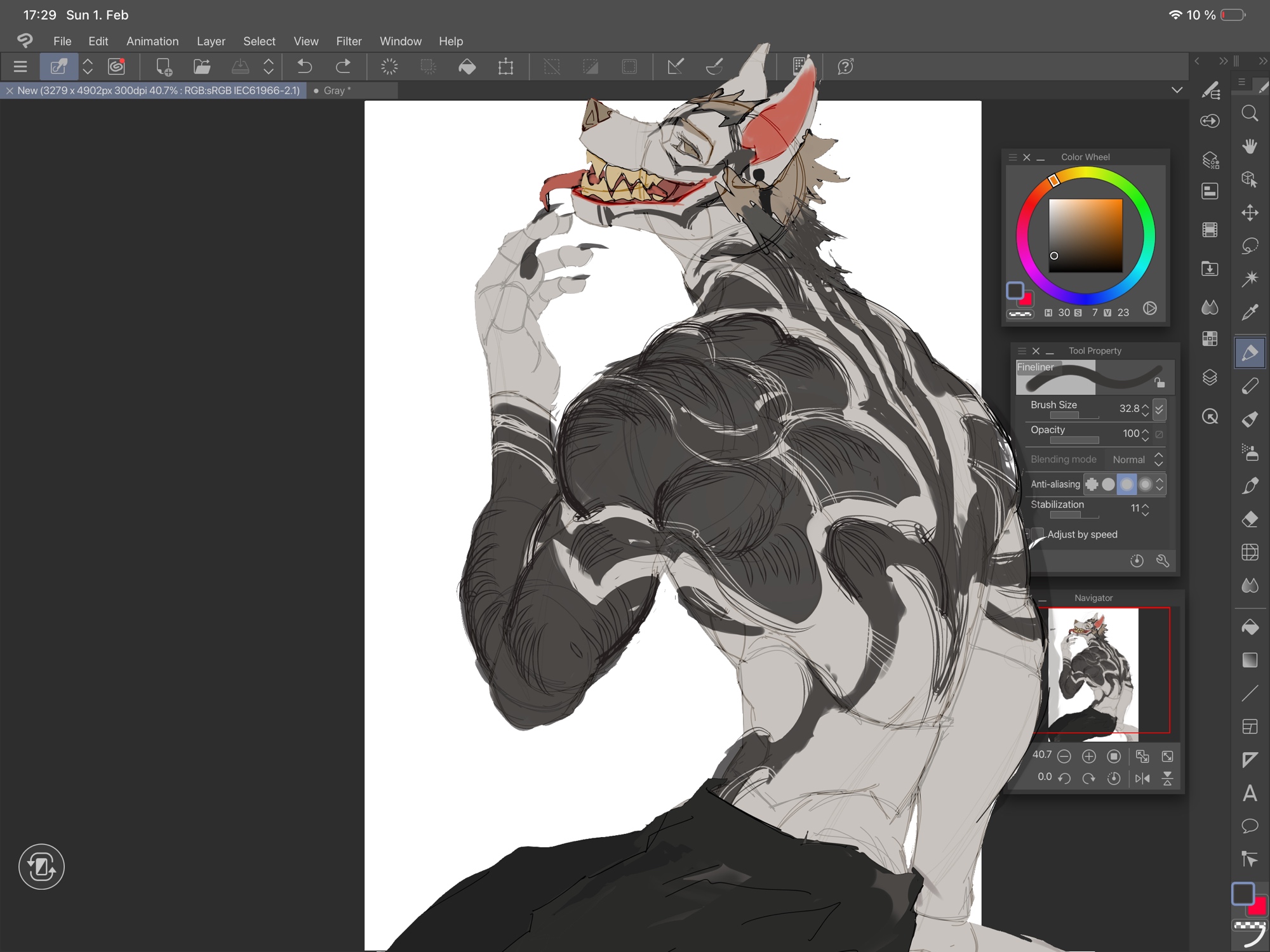Screen dimensions: 1270x952
Task: Select the Text tool
Action: coord(1250,793)
